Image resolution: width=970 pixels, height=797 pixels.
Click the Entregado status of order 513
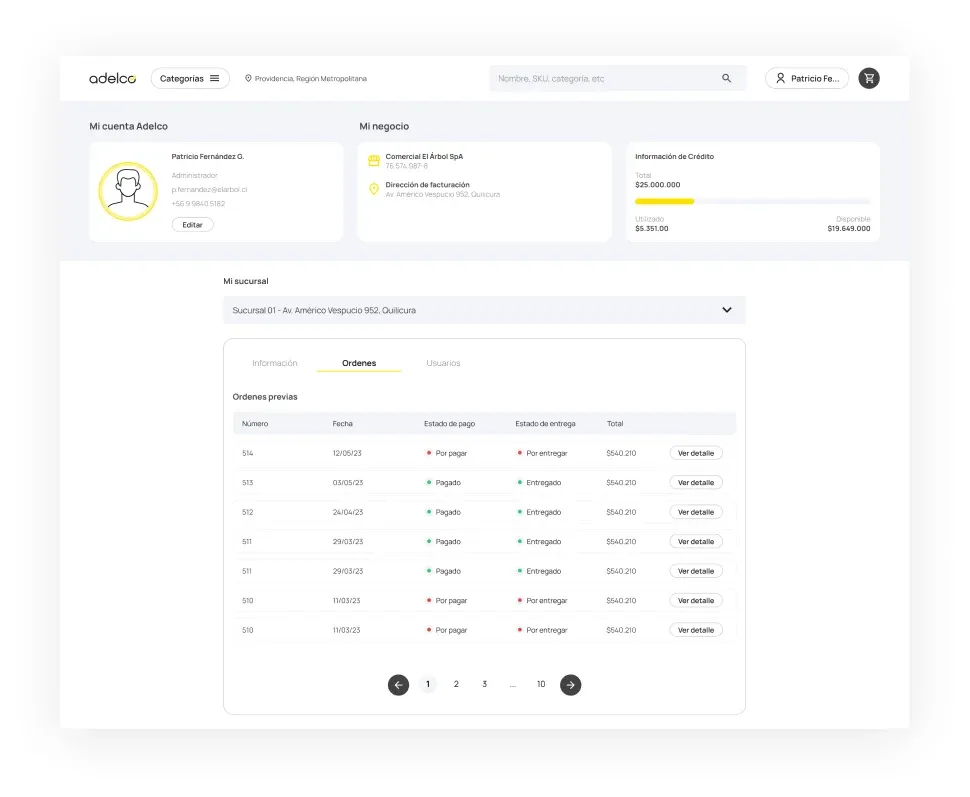(539, 483)
